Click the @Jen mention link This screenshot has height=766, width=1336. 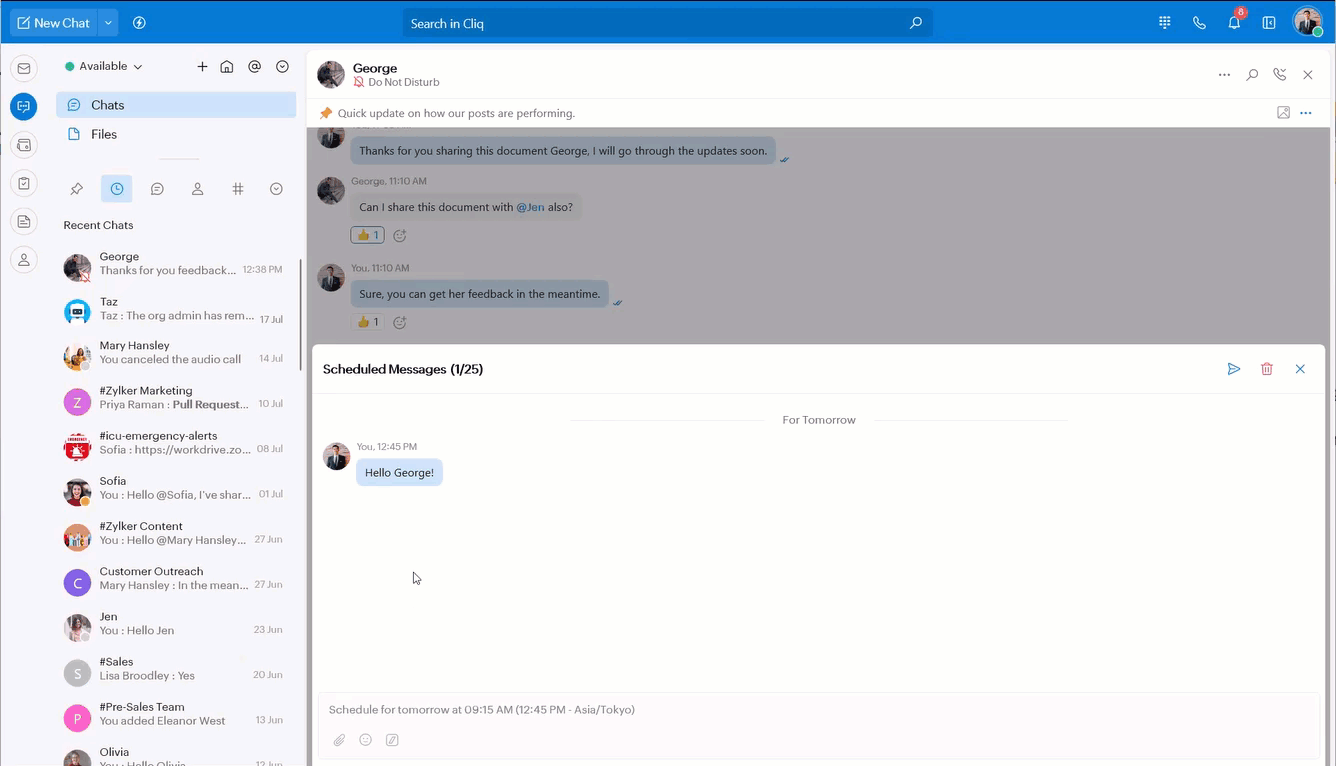pos(530,207)
